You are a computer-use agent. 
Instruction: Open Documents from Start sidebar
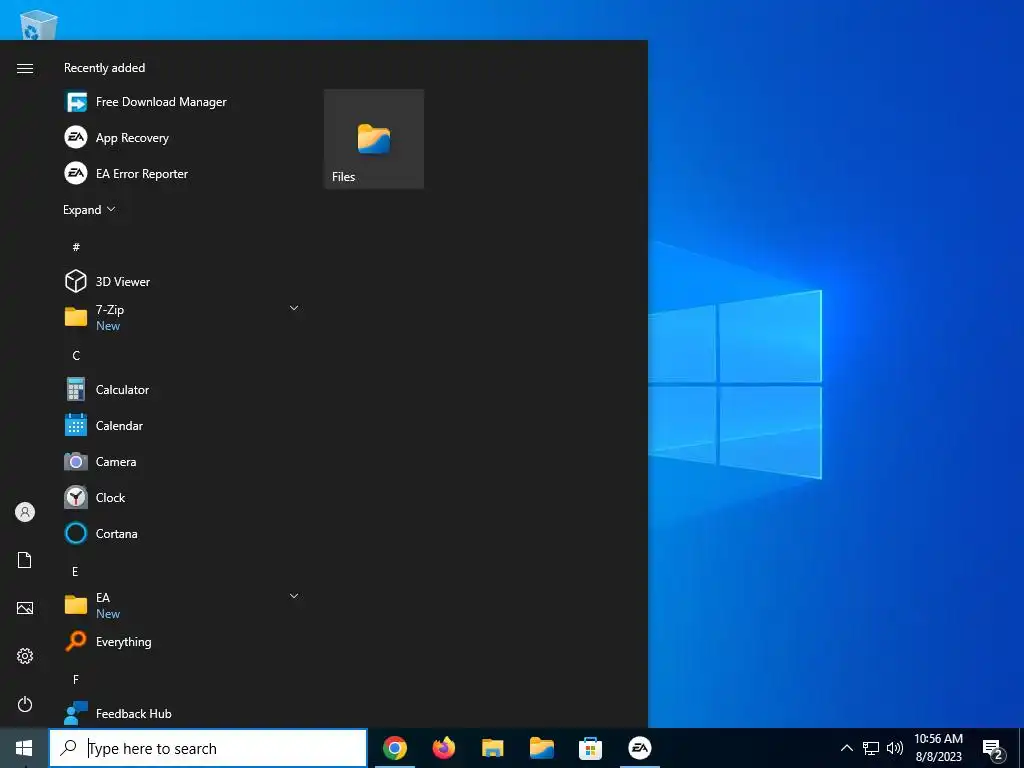[x=25, y=560]
